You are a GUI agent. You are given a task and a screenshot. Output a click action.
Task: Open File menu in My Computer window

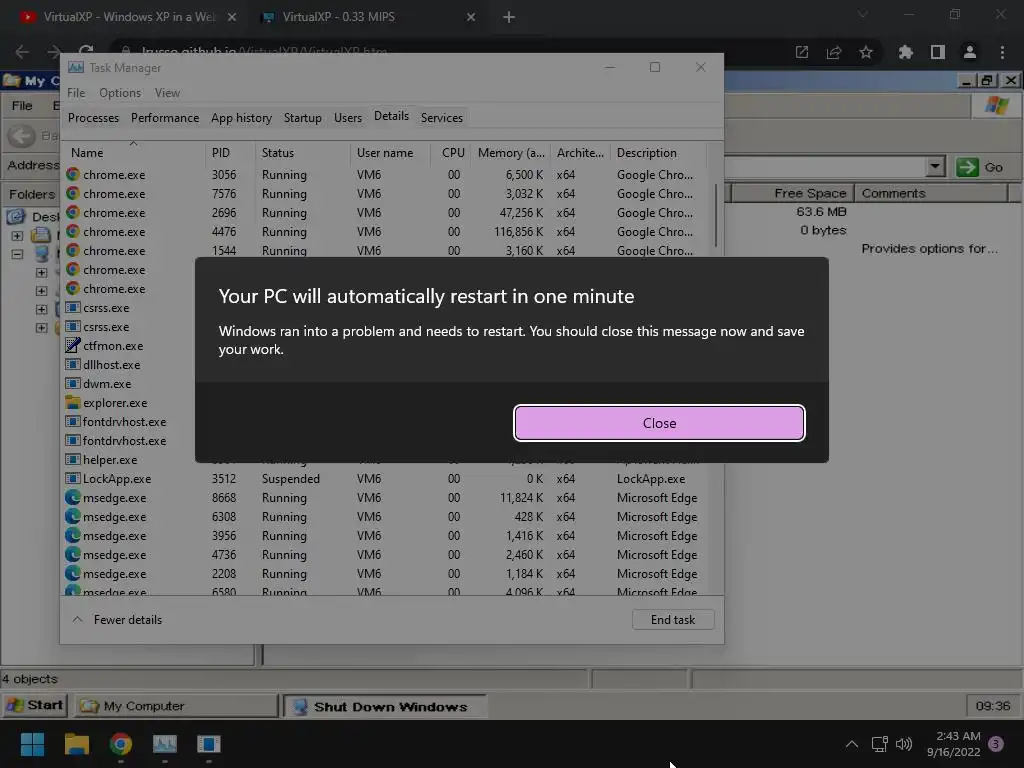click(x=22, y=105)
